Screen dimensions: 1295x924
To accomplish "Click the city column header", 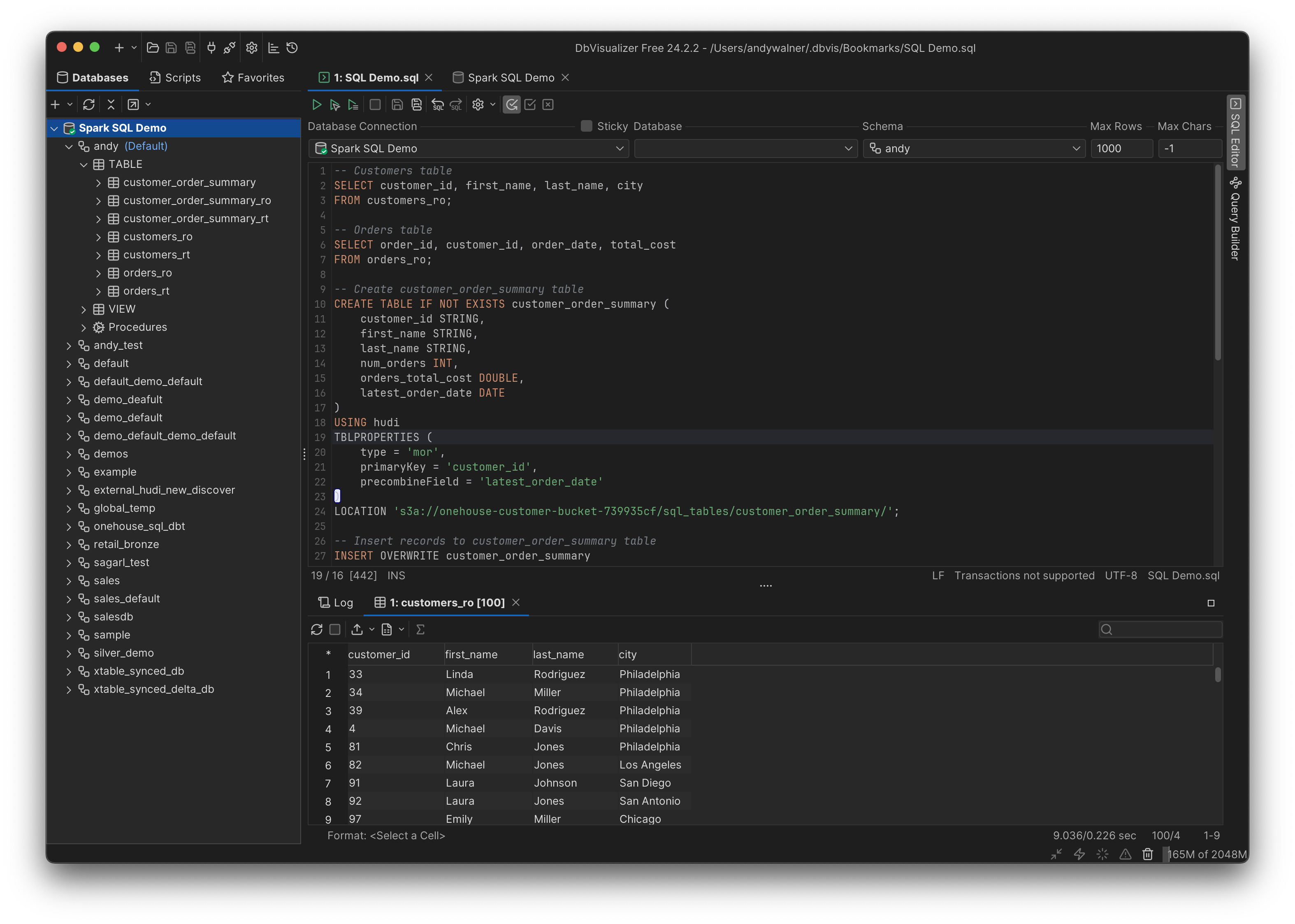I will [x=654, y=654].
